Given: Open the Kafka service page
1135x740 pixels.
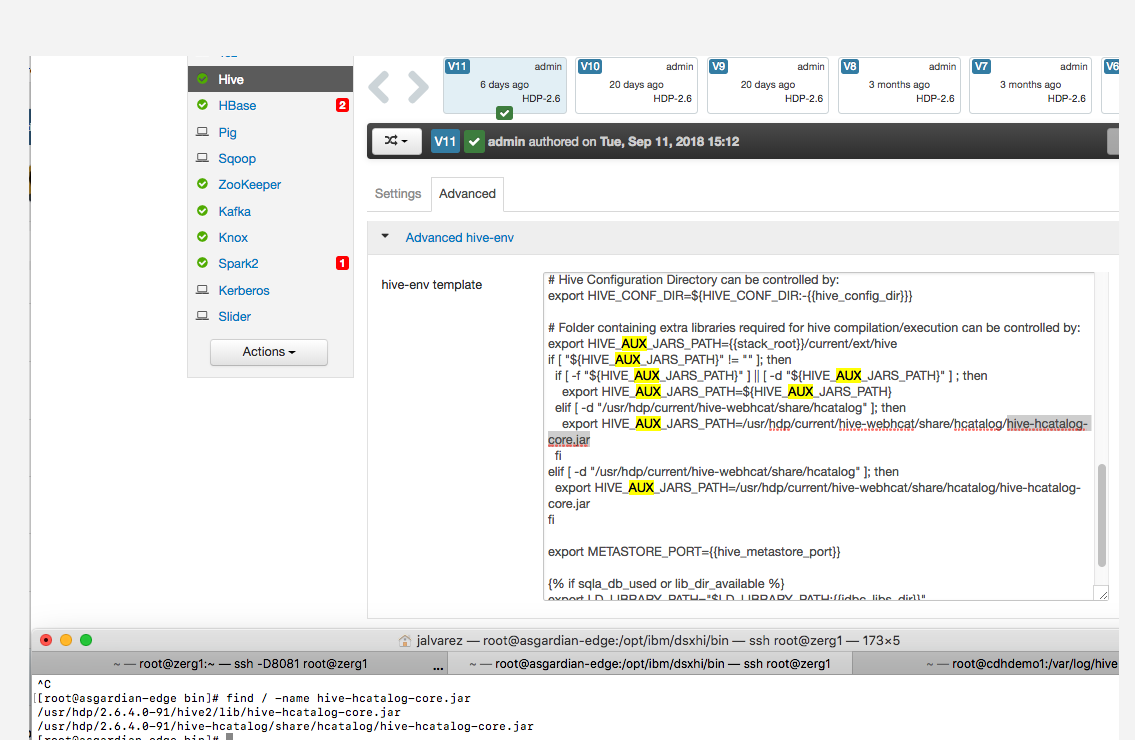Looking at the screenshot, I should (x=235, y=211).
